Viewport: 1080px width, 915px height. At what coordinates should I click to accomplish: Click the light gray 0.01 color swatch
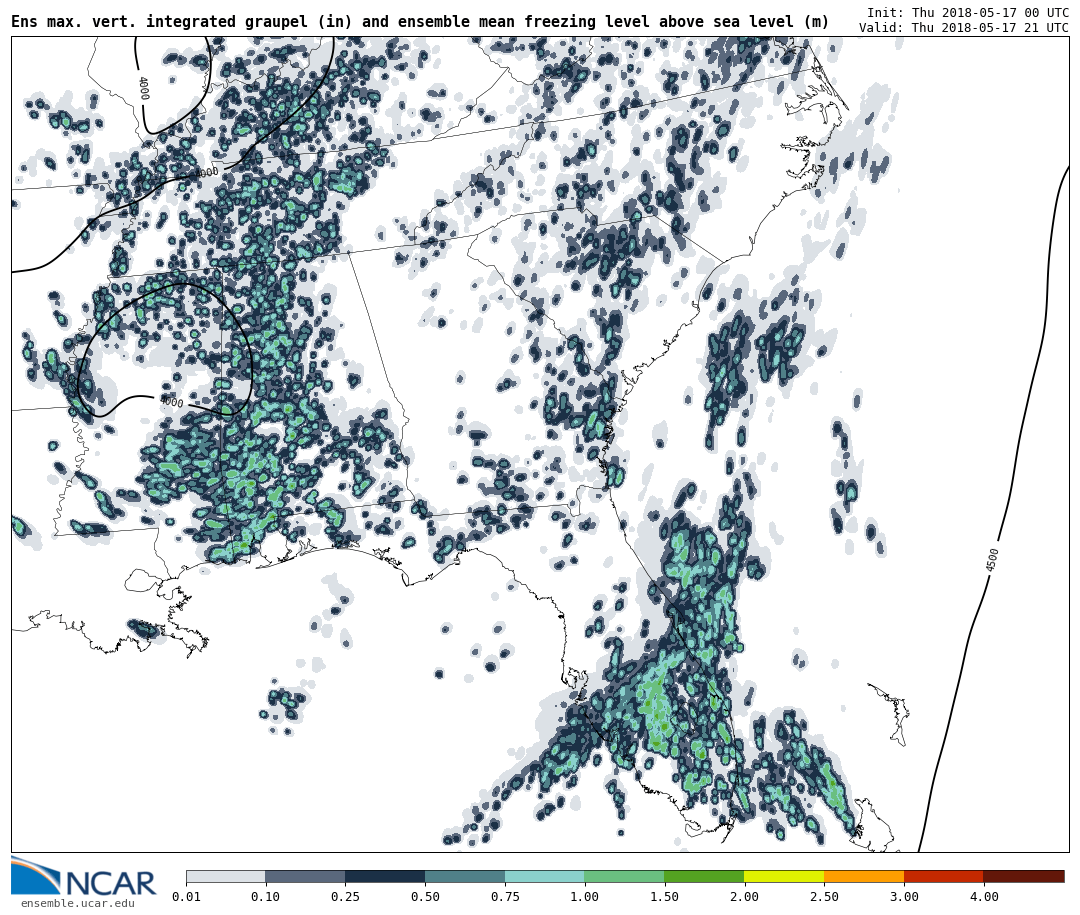pyautogui.click(x=226, y=877)
